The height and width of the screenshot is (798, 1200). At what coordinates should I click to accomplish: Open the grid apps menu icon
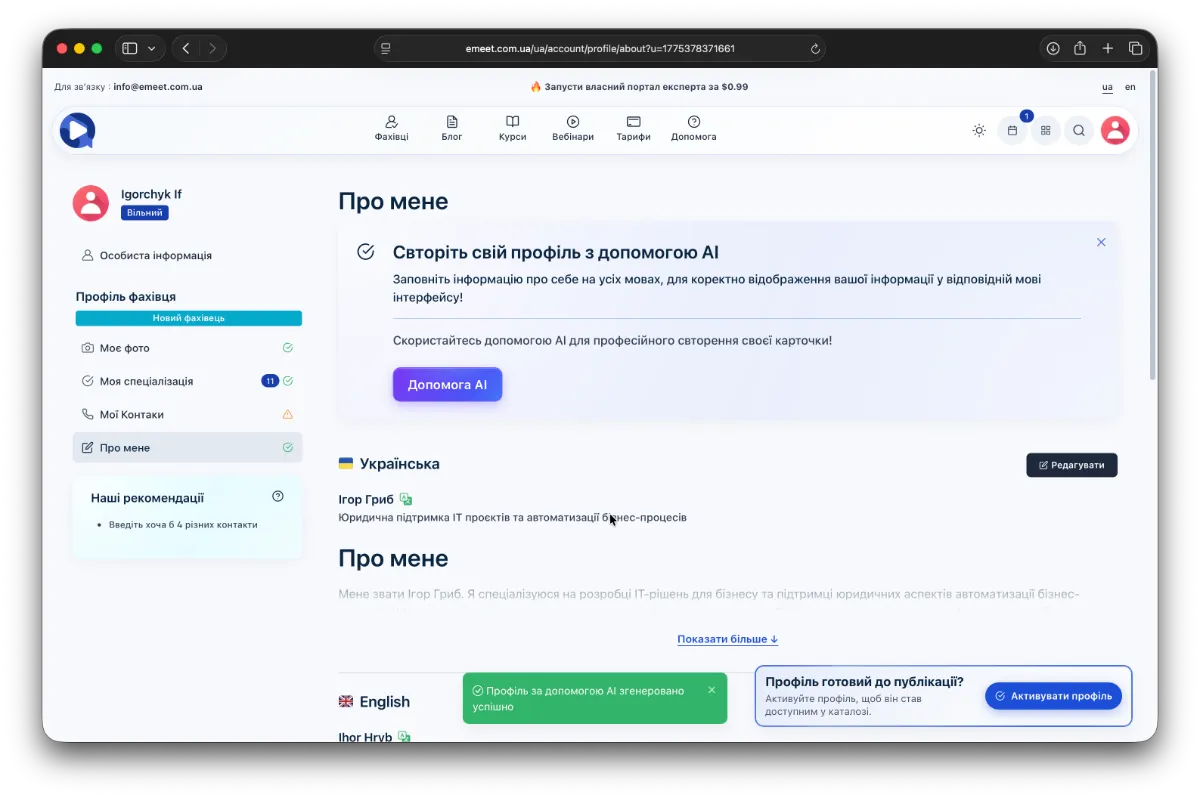1045,130
